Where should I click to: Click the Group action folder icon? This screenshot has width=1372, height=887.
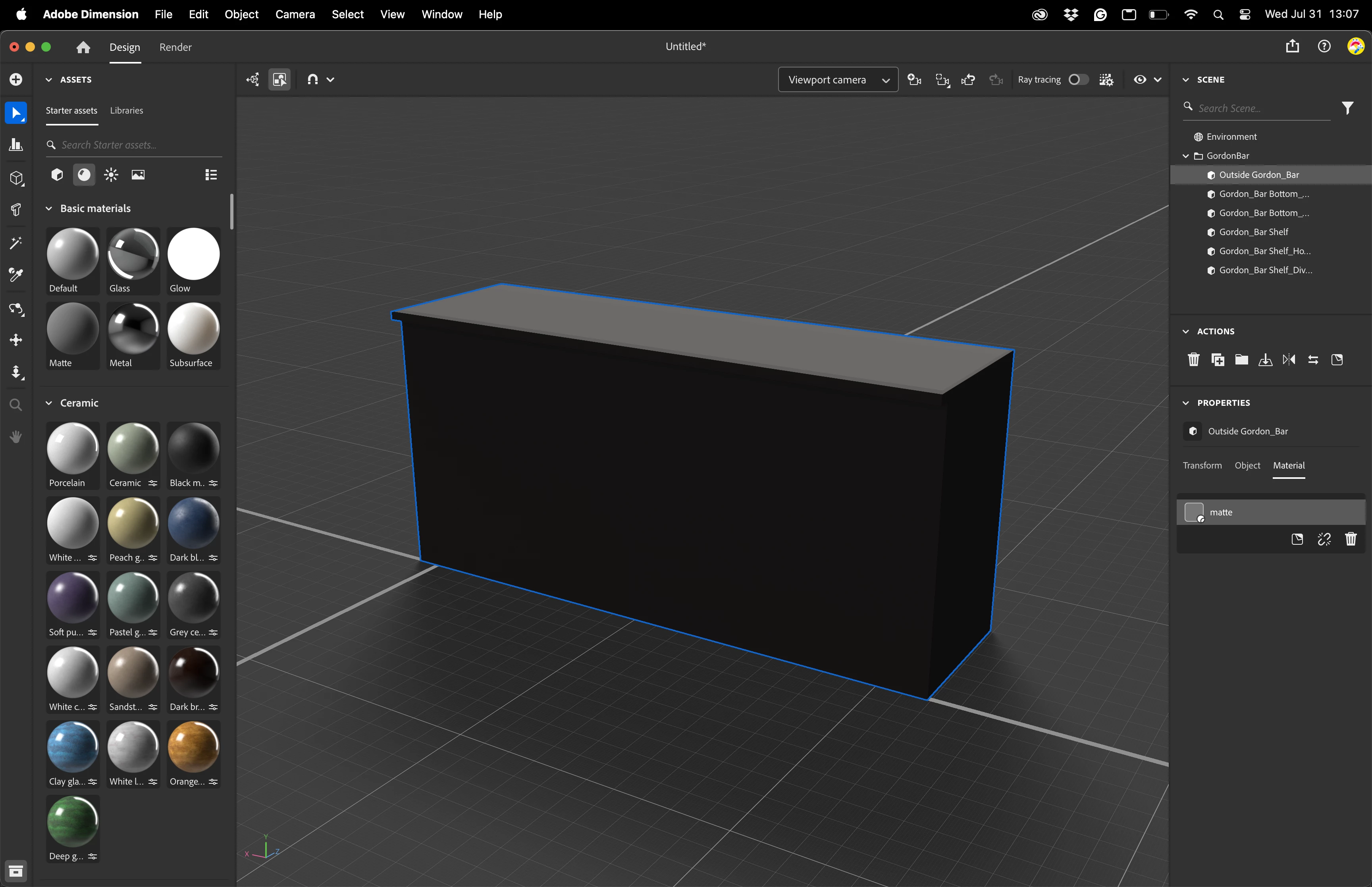pyautogui.click(x=1241, y=360)
